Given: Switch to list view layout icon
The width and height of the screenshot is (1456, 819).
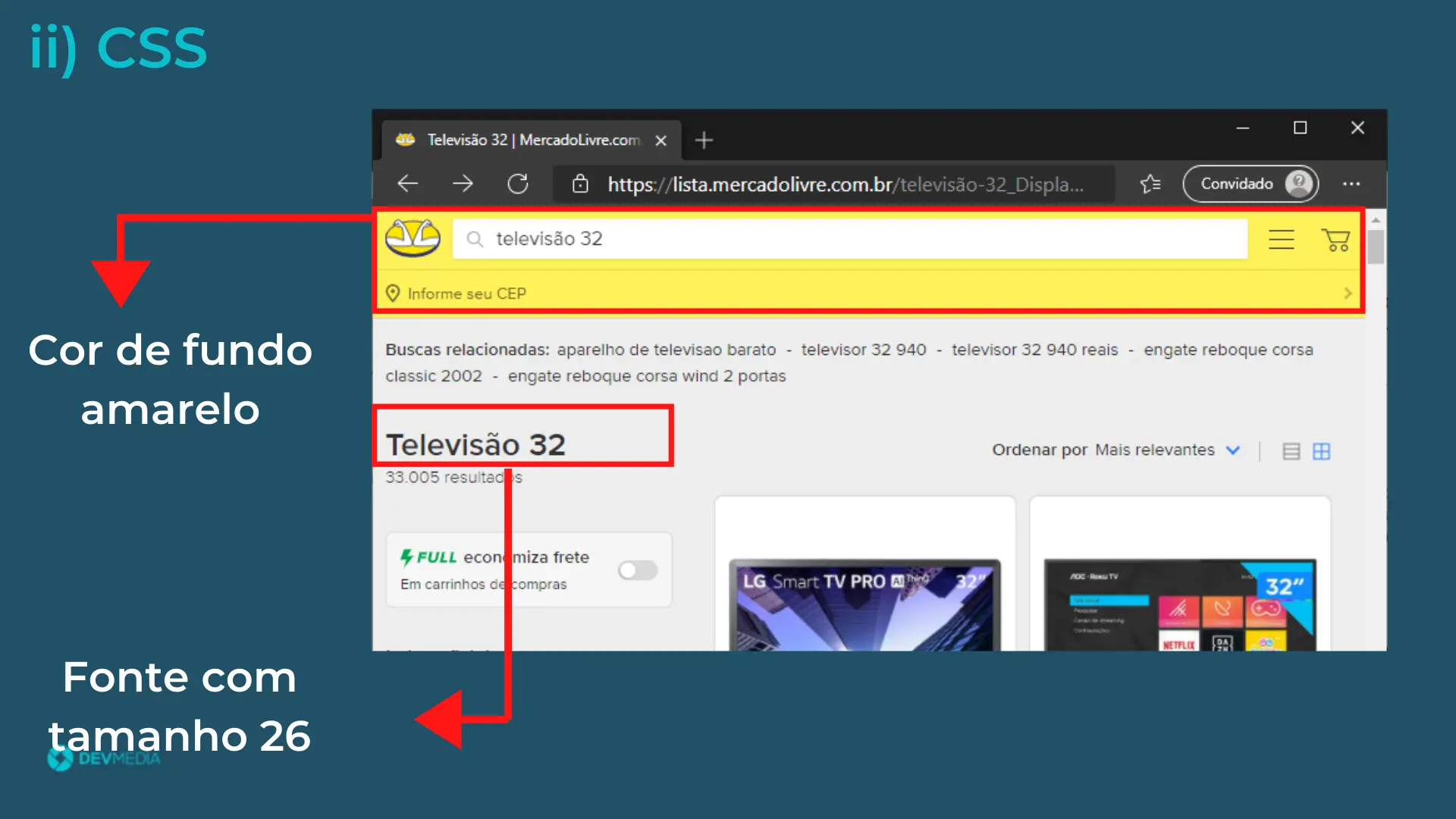Looking at the screenshot, I should pyautogui.click(x=1291, y=451).
